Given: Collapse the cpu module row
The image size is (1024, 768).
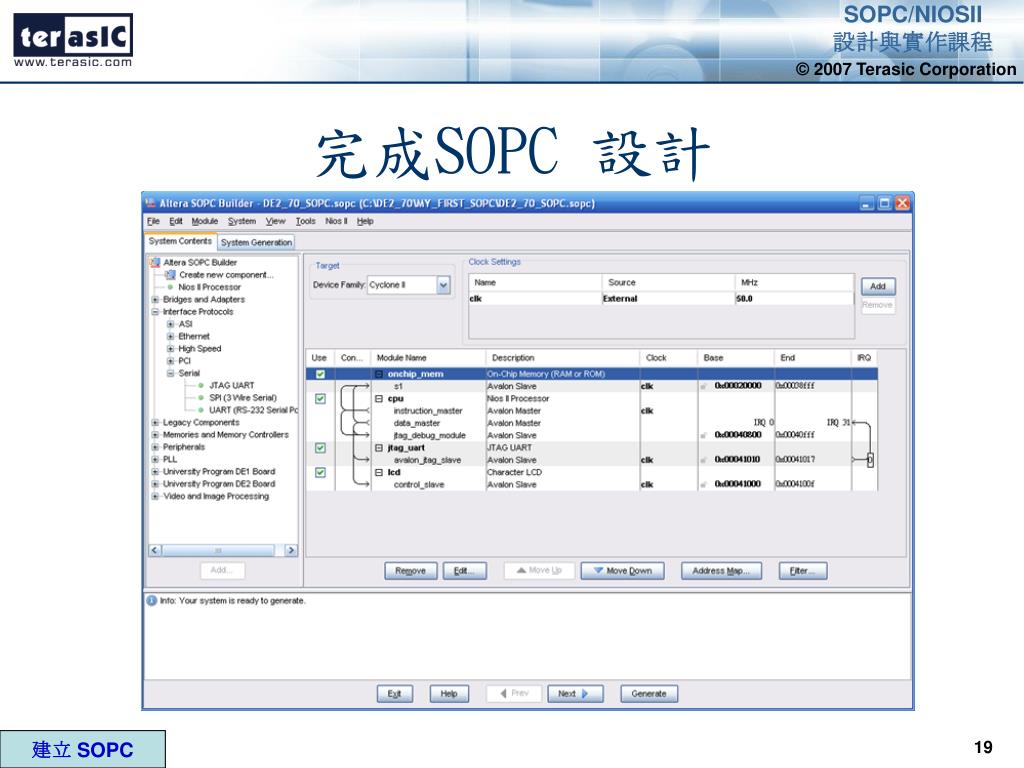Looking at the screenshot, I should pyautogui.click(x=379, y=398).
